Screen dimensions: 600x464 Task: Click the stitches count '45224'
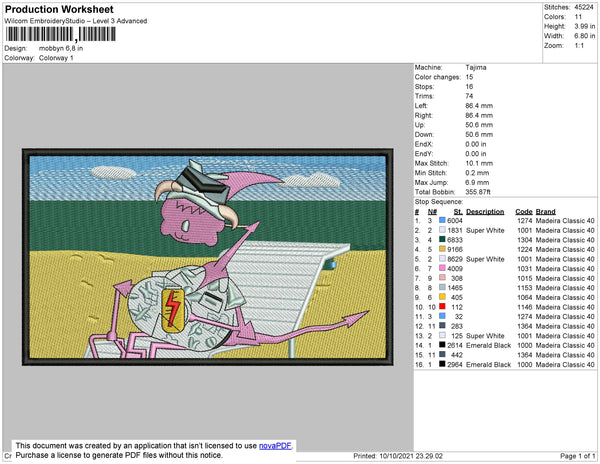point(584,7)
